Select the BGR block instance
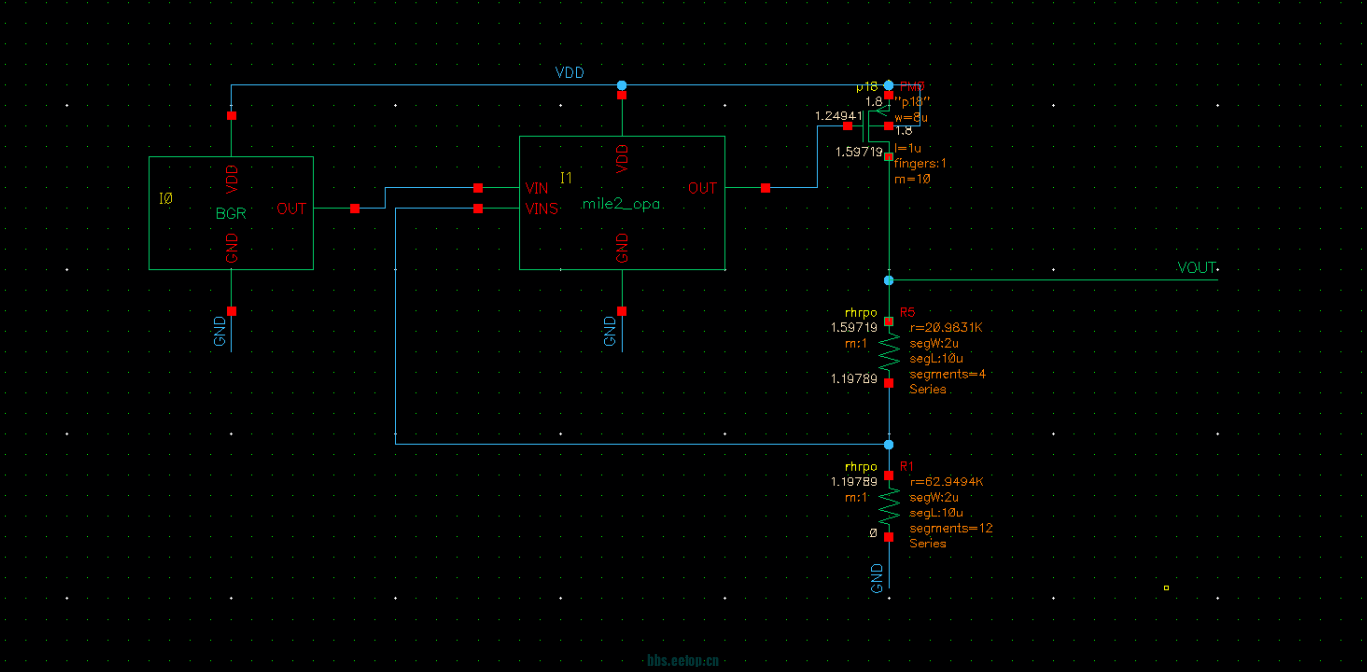 coord(231,213)
